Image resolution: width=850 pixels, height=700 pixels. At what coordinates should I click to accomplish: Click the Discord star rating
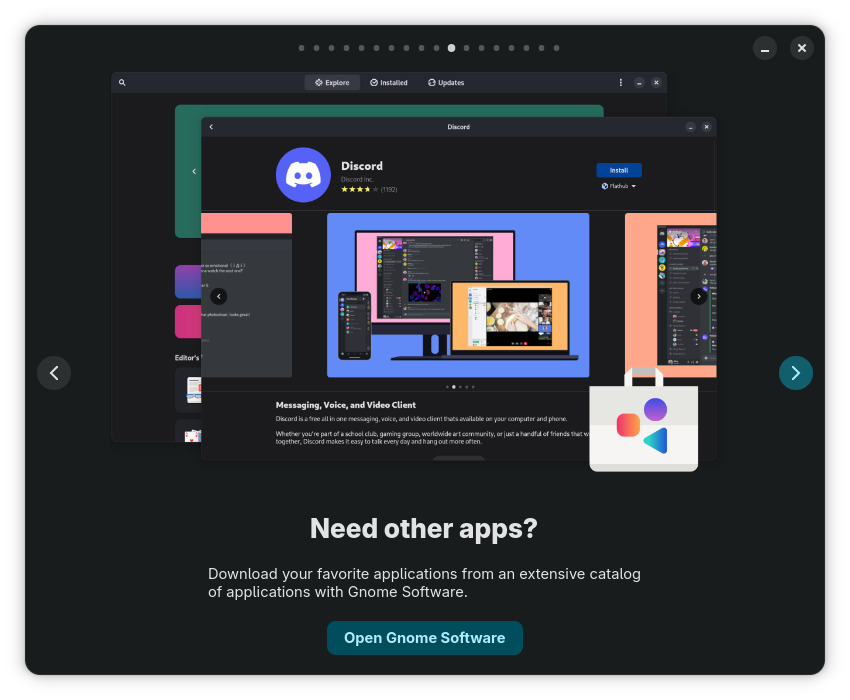pos(359,189)
